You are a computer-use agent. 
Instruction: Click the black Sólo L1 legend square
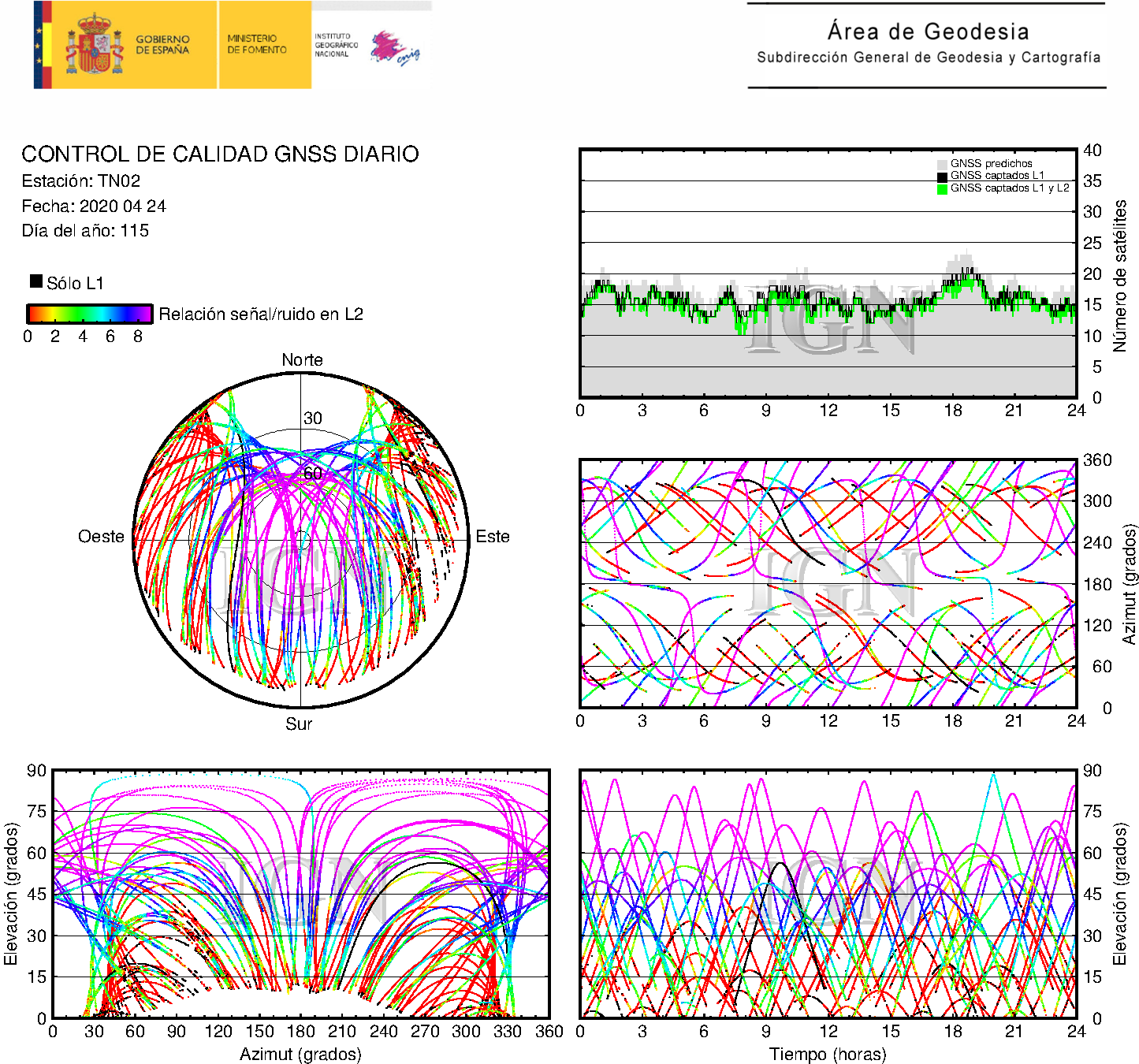click(x=36, y=281)
